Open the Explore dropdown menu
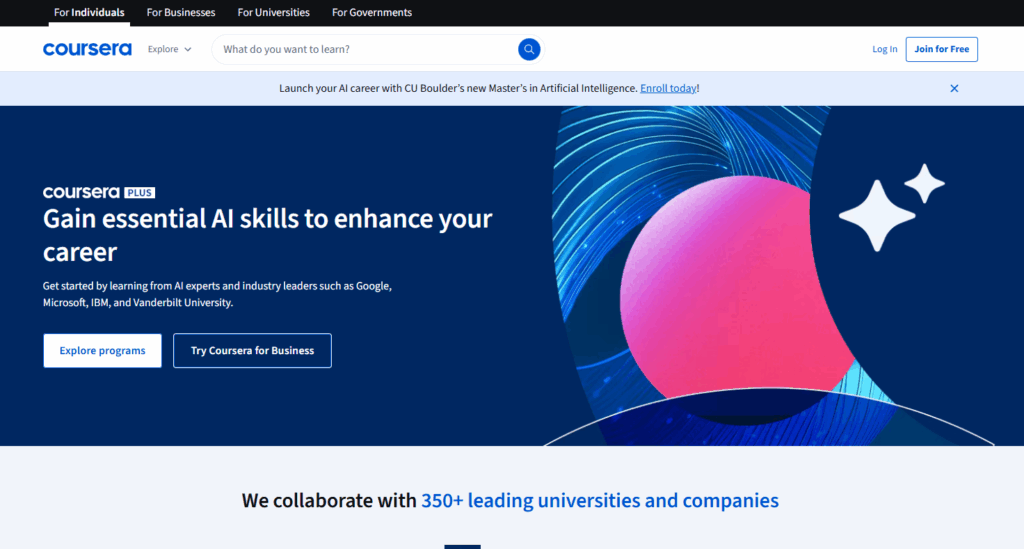 click(x=163, y=49)
